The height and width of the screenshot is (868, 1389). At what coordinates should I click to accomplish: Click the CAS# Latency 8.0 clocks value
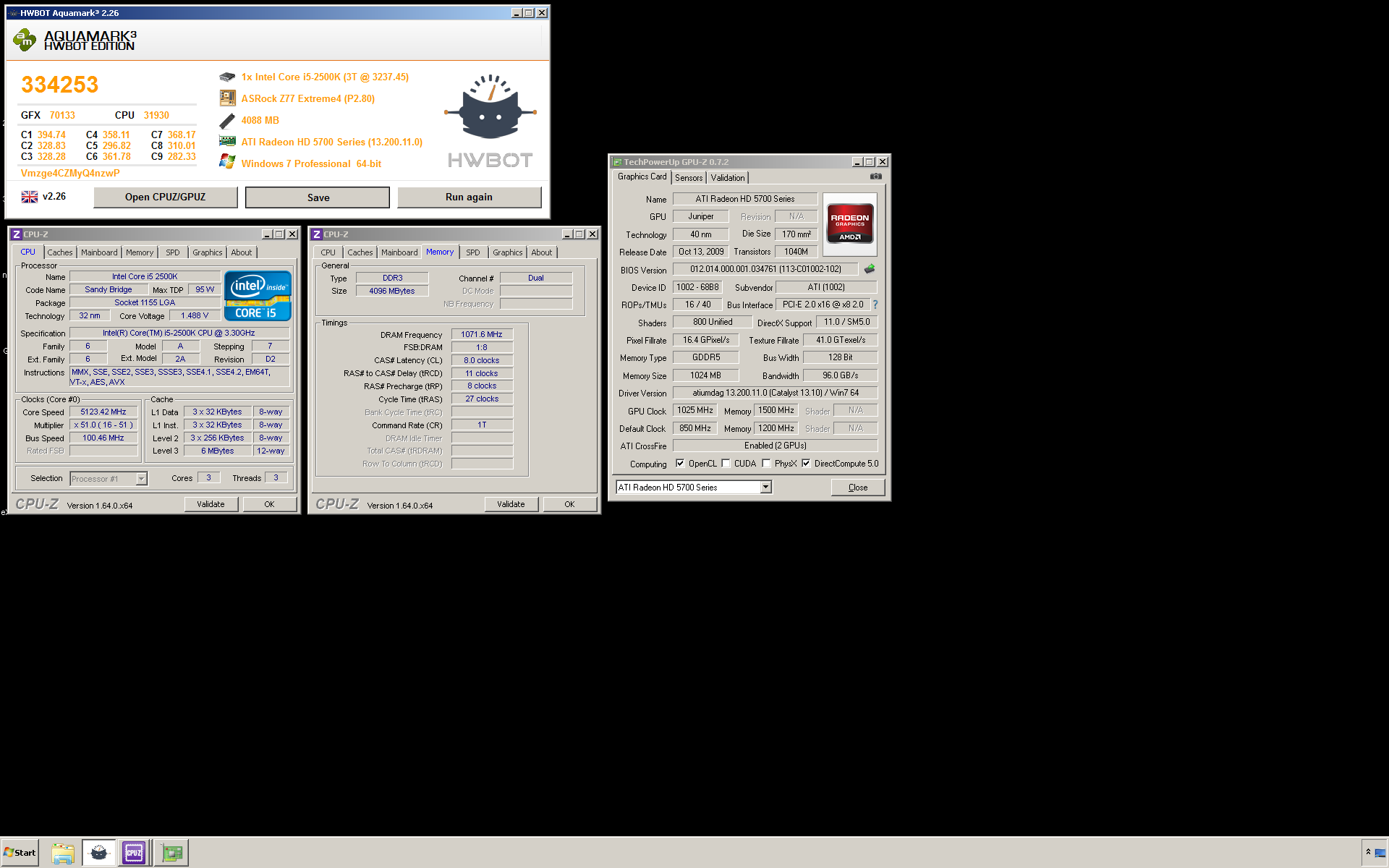482,360
